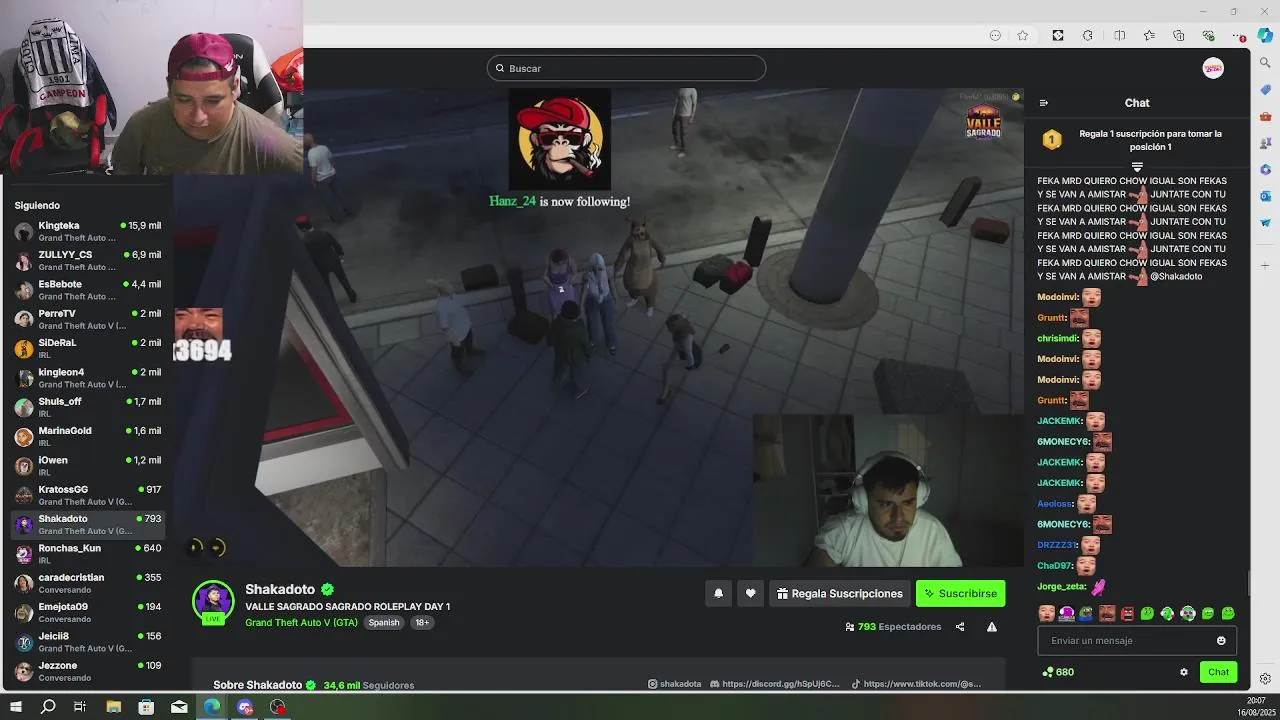Insert the angry red face emote in quick emote bar
Screen dimensions: 1280x720
(1127, 614)
